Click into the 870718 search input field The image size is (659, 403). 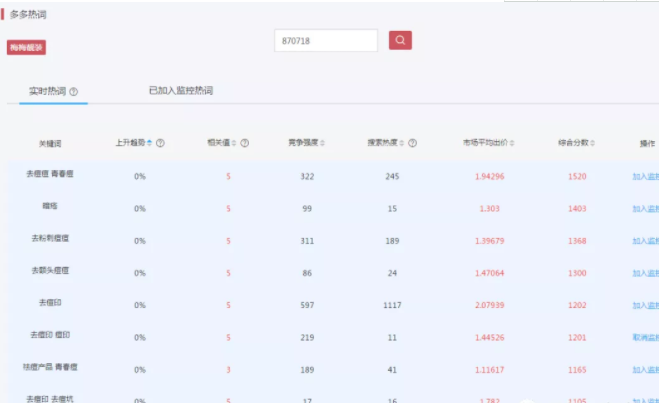point(326,40)
